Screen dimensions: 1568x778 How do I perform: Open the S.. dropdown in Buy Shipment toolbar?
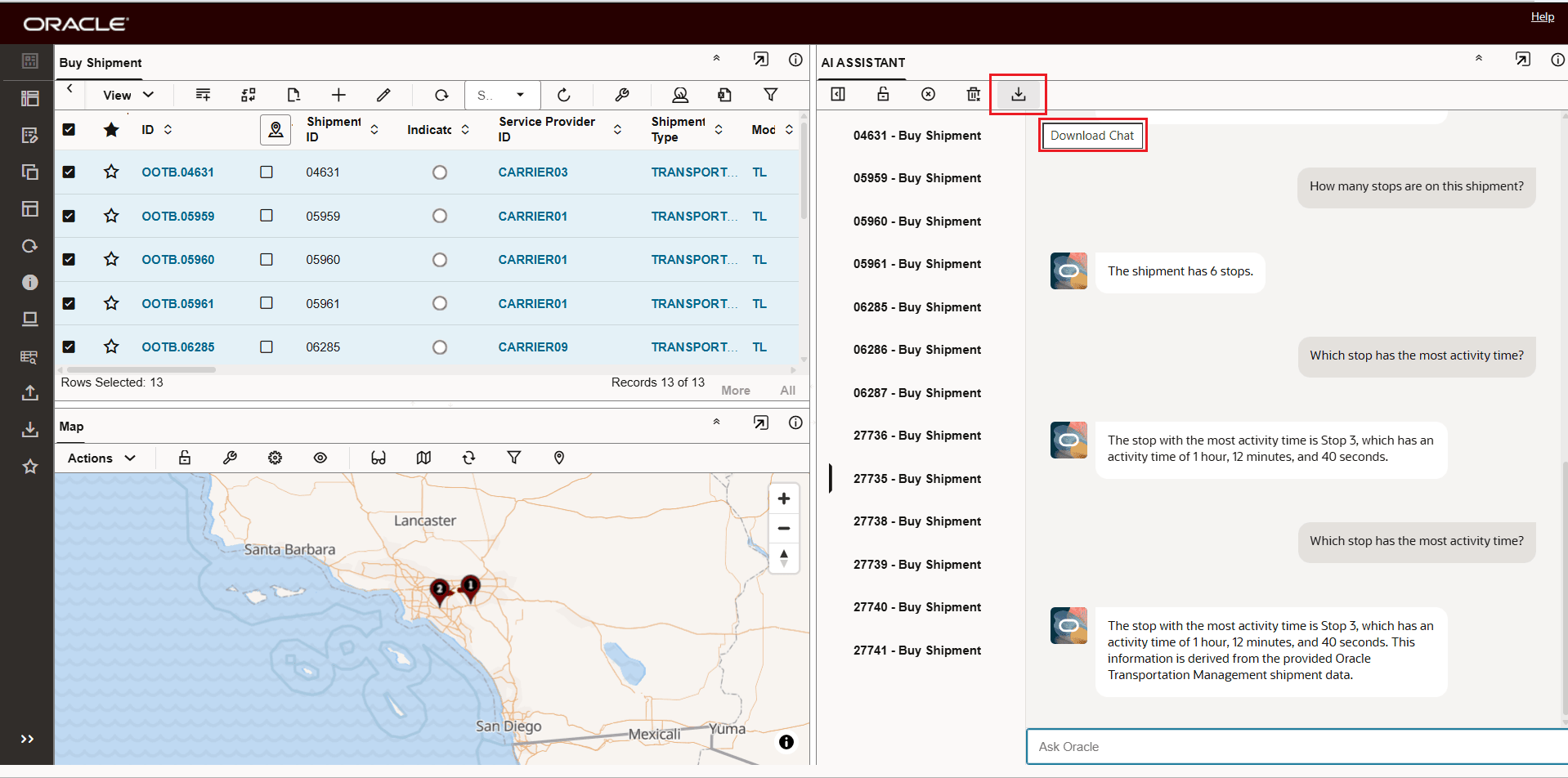point(502,95)
